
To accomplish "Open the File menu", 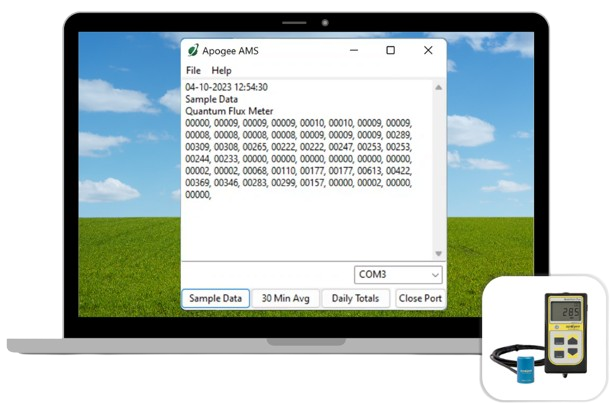I will click(193, 71).
